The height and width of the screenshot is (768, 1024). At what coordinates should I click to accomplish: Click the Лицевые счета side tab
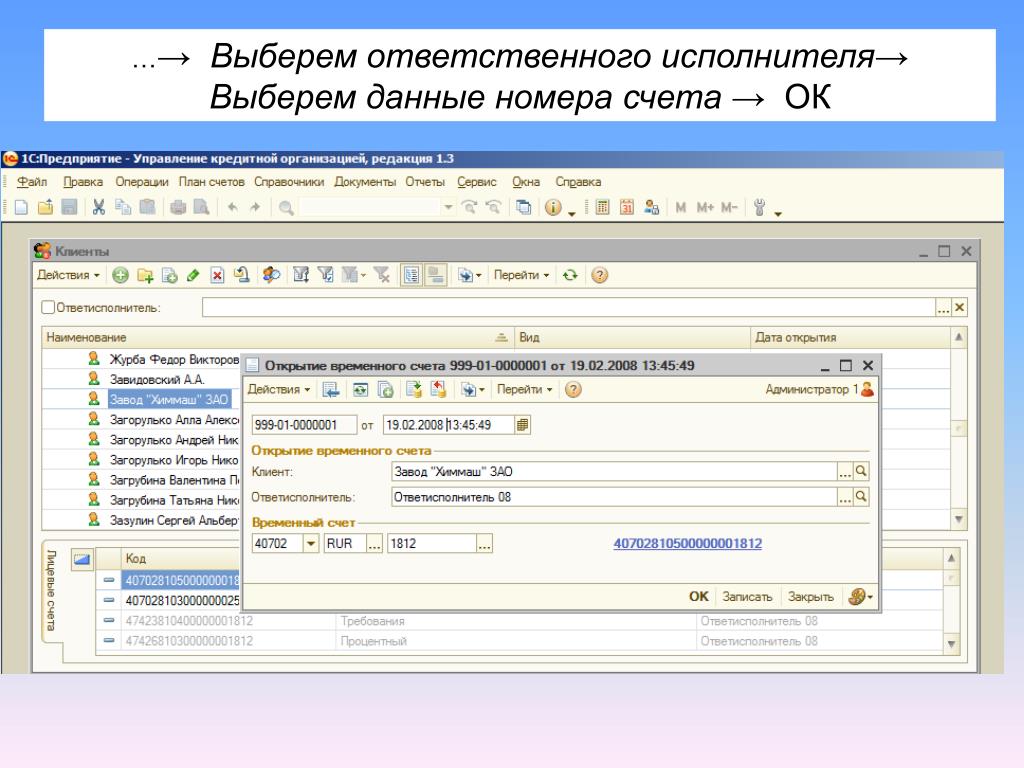click(52, 591)
